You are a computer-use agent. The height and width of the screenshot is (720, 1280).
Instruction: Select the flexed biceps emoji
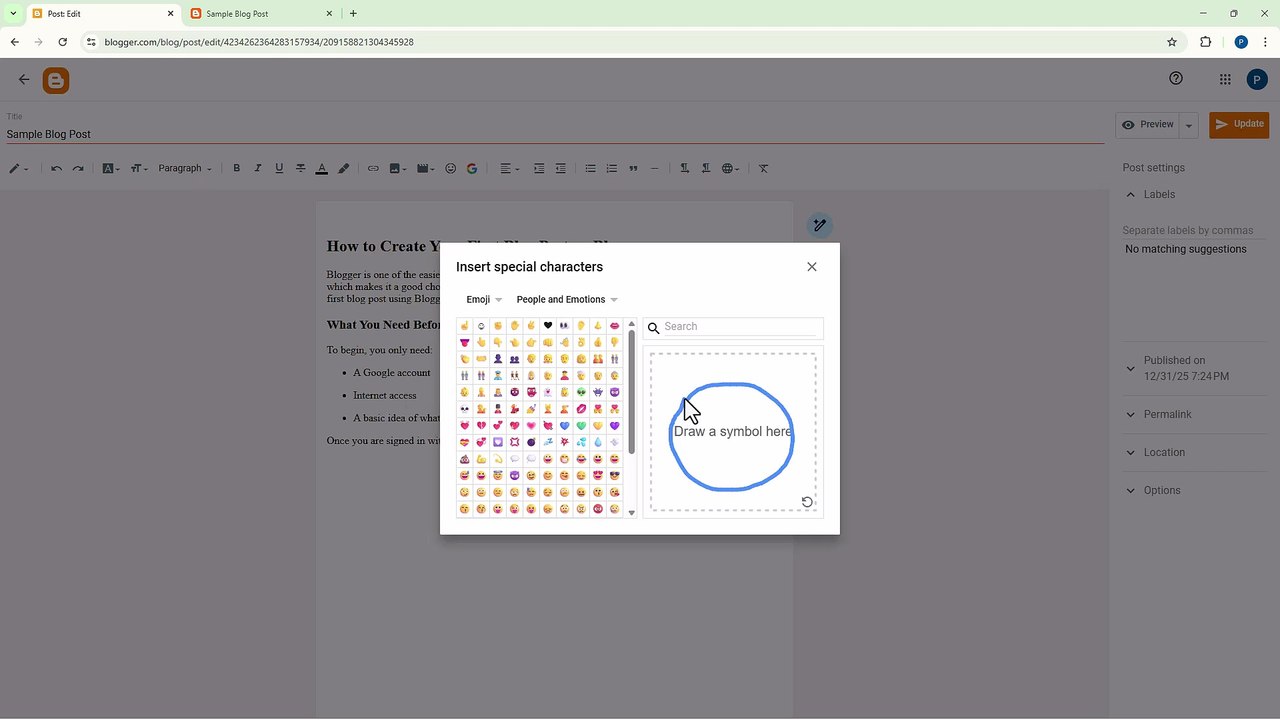(x=481, y=459)
